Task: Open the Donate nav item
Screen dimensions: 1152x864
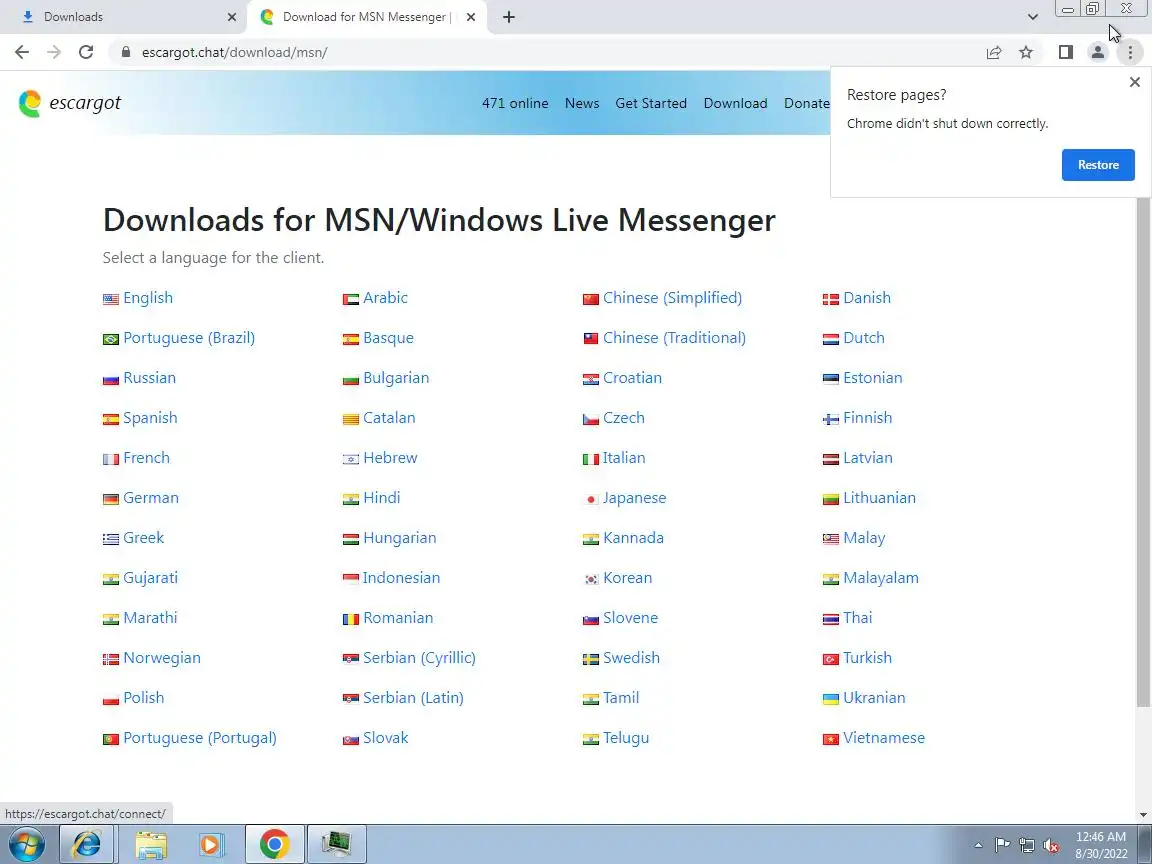Action: pos(807,104)
